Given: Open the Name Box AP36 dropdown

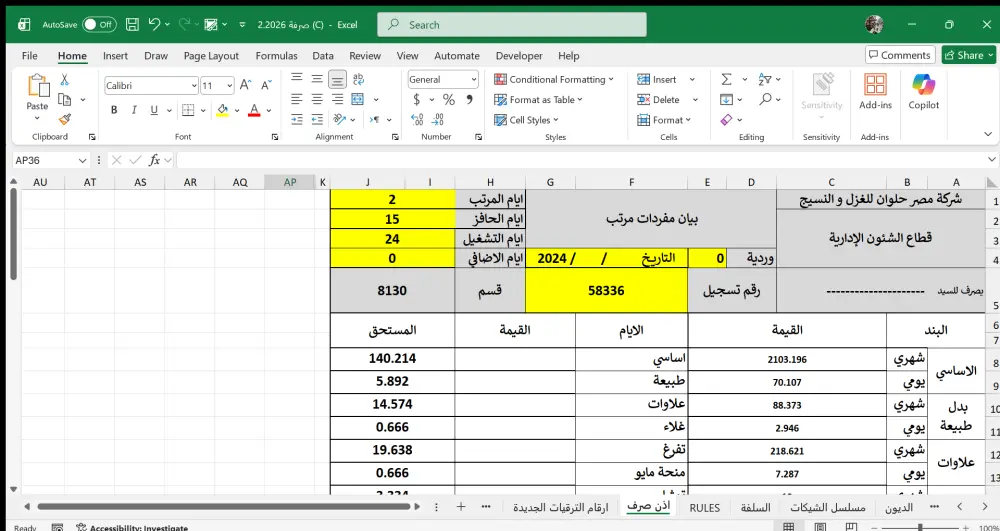Looking at the screenshot, I should 82,160.
